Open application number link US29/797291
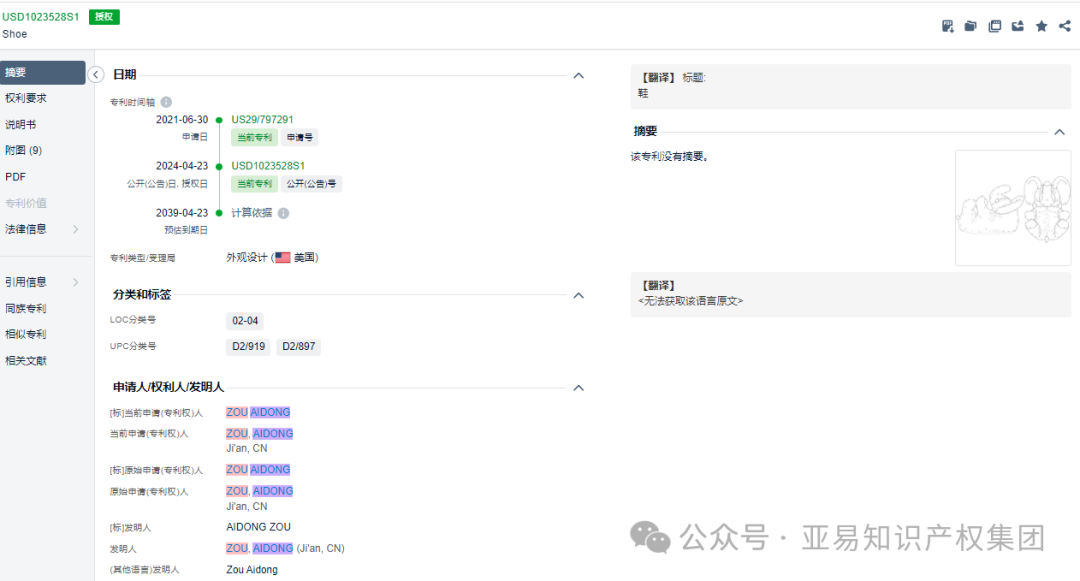The image size is (1080, 581). [x=261, y=118]
